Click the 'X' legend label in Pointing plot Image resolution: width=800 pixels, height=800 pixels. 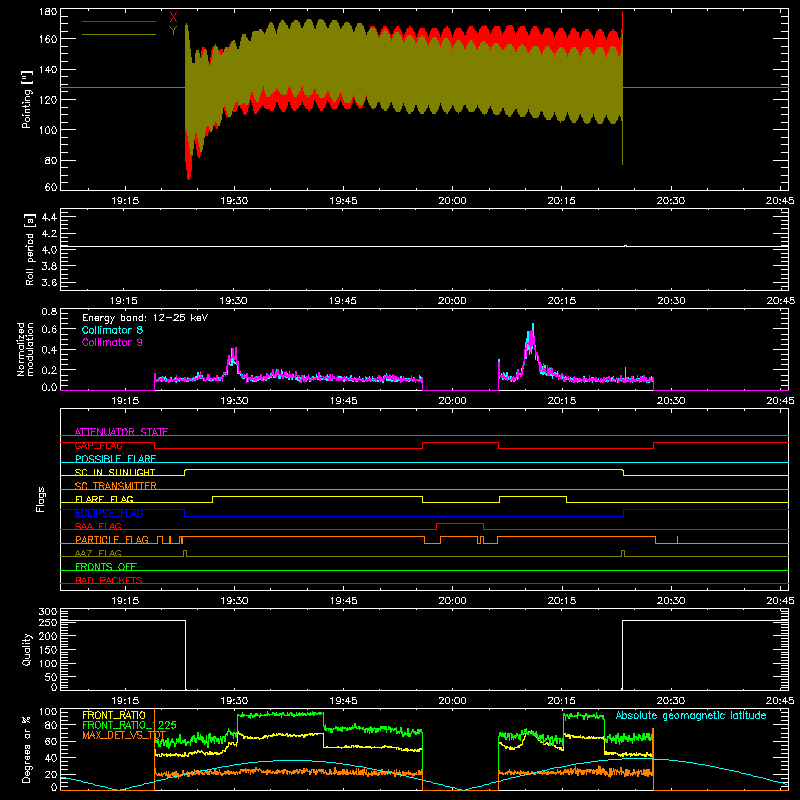click(x=173, y=18)
